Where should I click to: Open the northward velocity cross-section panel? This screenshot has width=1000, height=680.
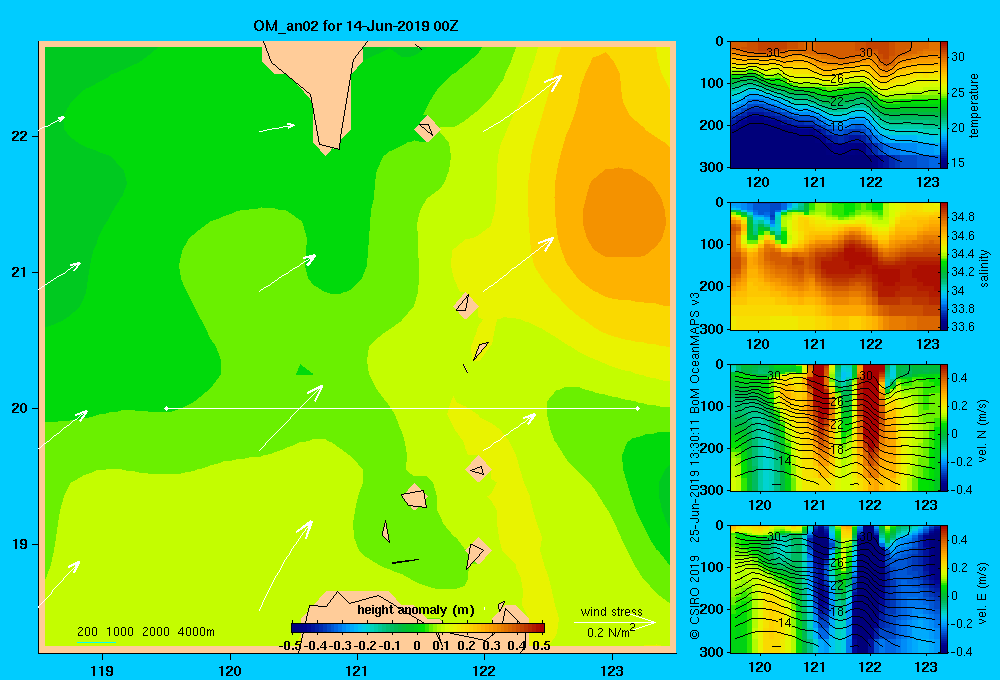[834, 427]
